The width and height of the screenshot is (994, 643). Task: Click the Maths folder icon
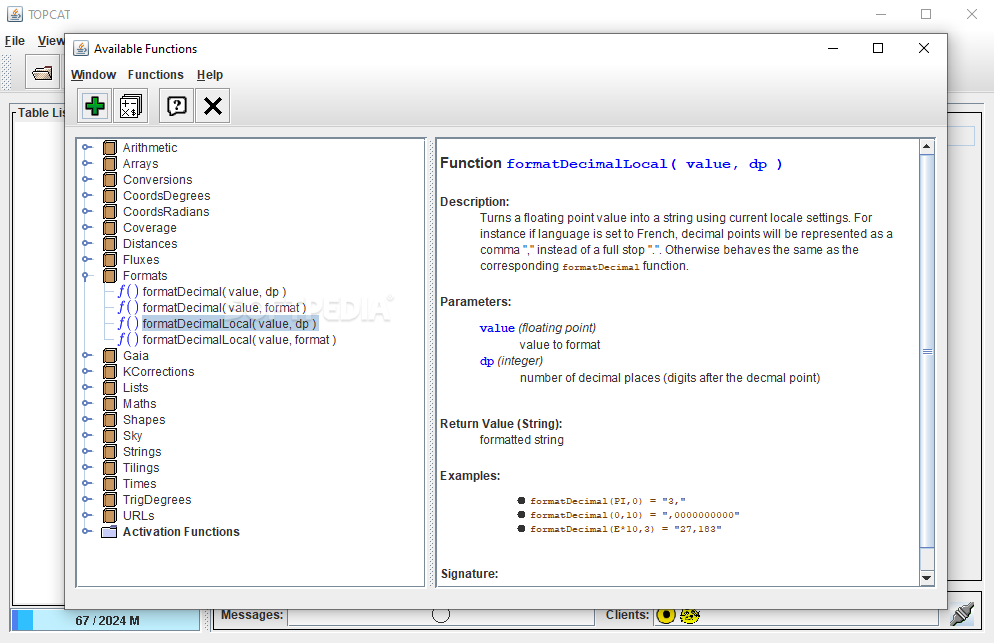click(110, 404)
